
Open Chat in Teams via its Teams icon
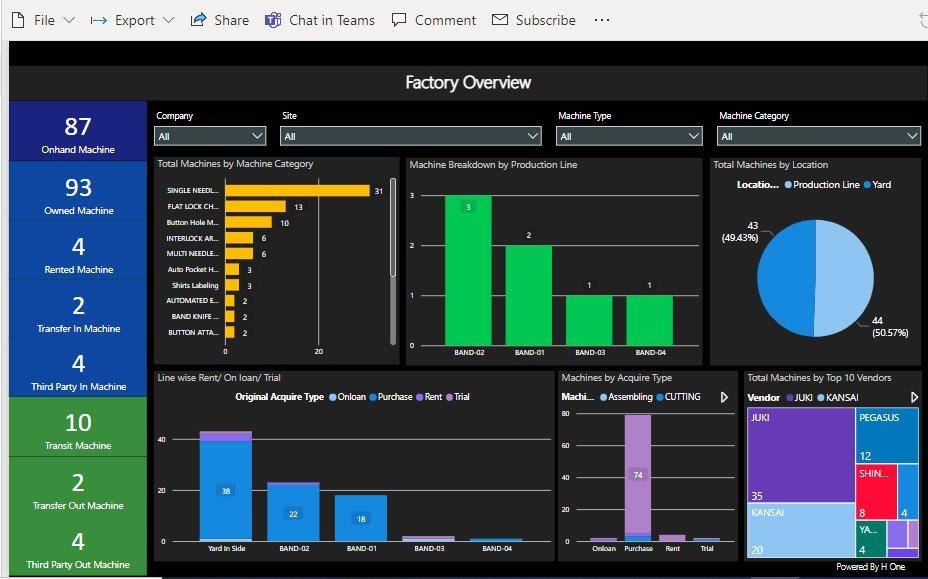click(x=272, y=19)
